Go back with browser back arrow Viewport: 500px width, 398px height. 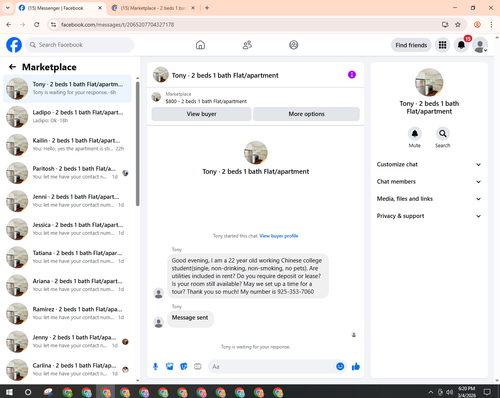pos(9,25)
